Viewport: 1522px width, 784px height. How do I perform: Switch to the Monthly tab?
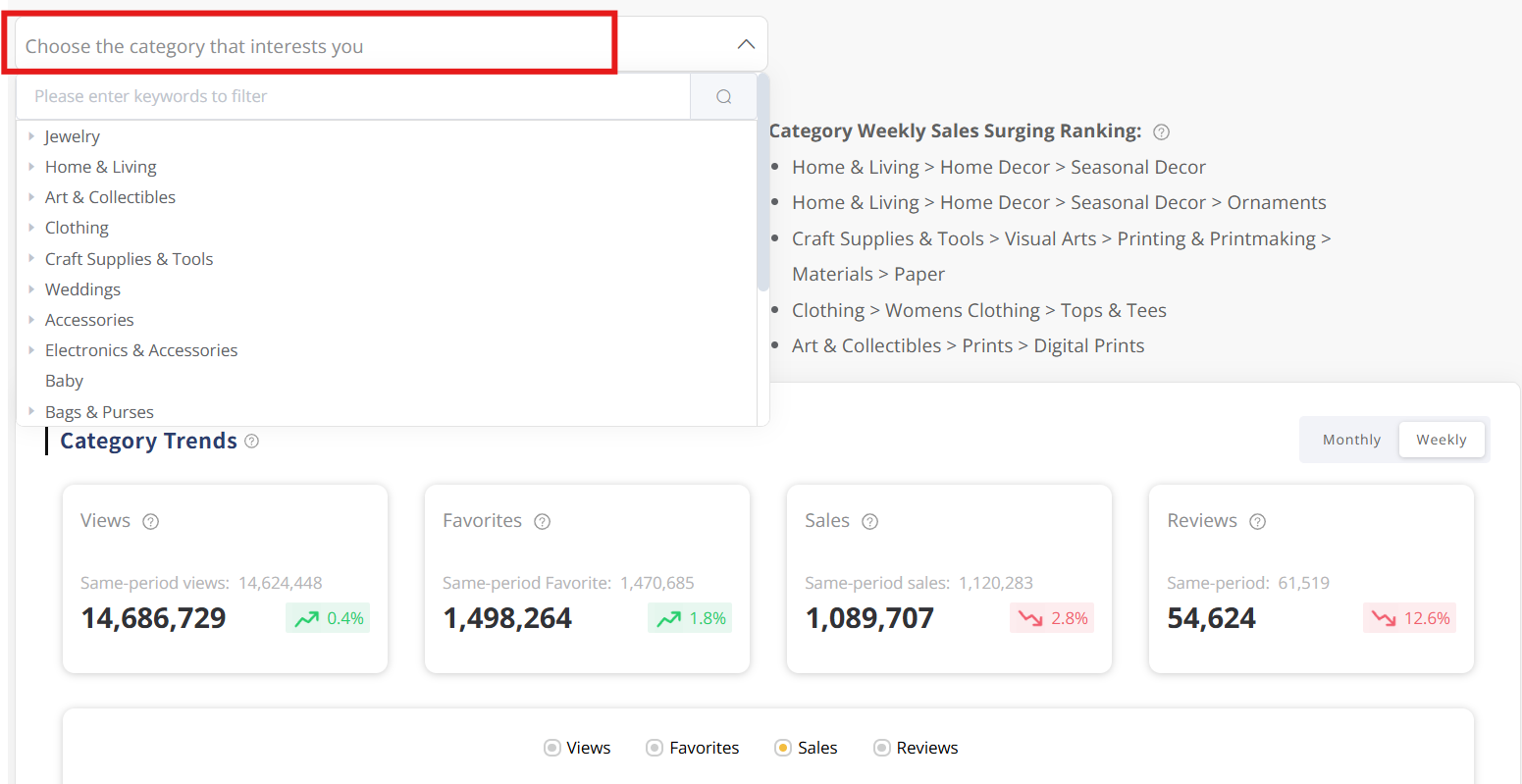1350,440
